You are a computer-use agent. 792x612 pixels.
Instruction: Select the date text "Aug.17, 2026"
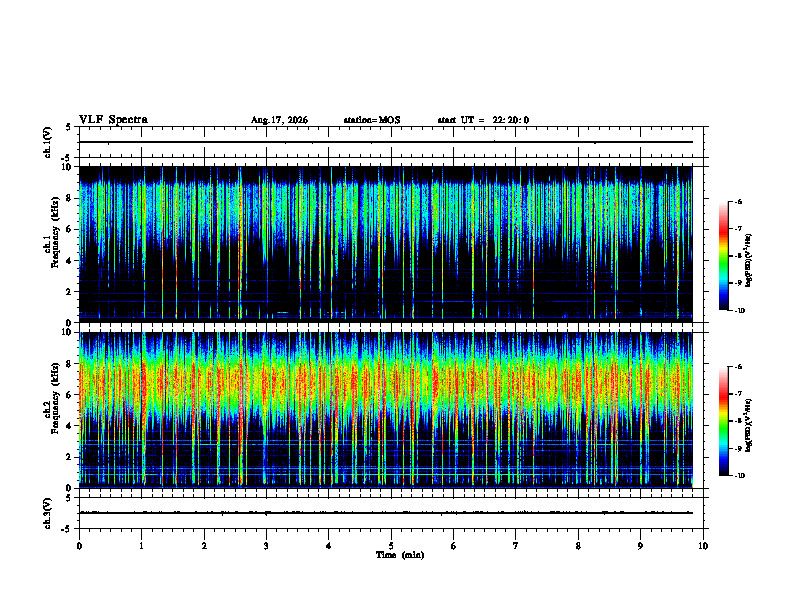279,120
